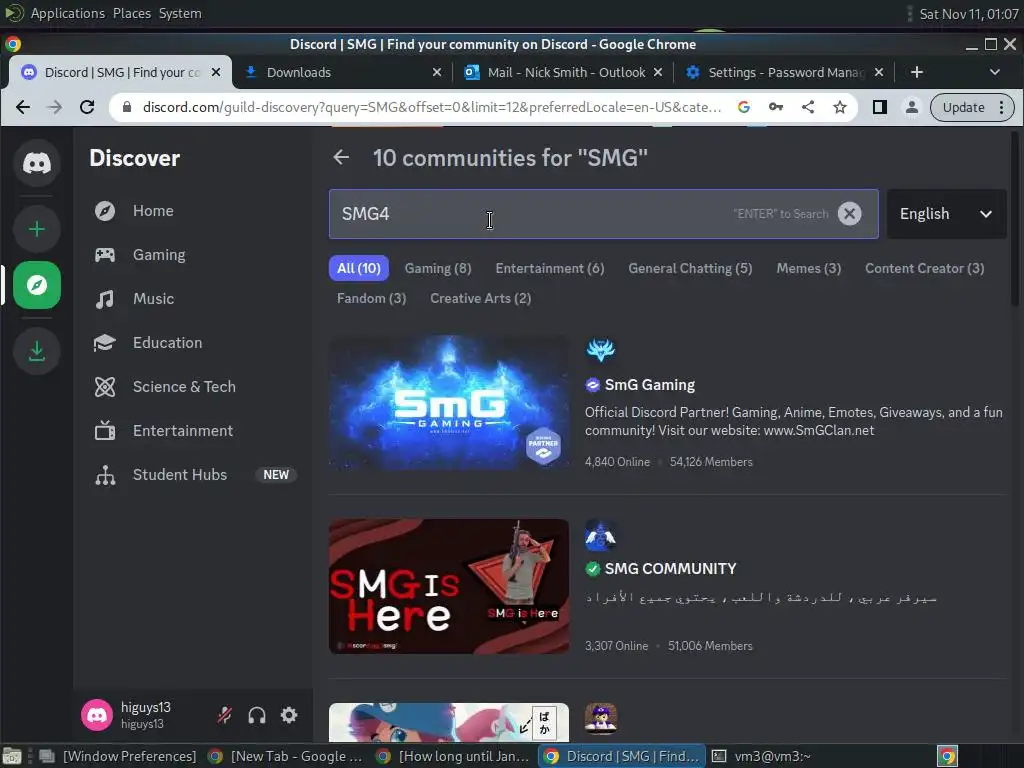Open Science & Tech category
The height and width of the screenshot is (768, 1024).
pos(195,387)
